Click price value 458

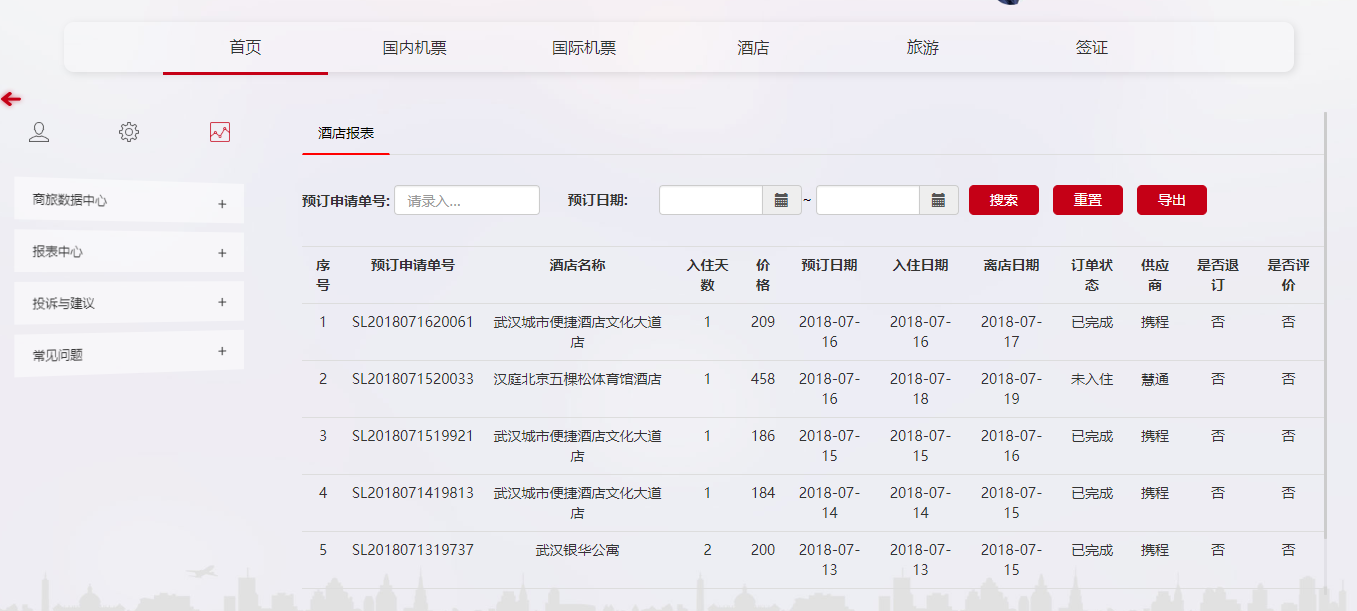[x=763, y=379]
